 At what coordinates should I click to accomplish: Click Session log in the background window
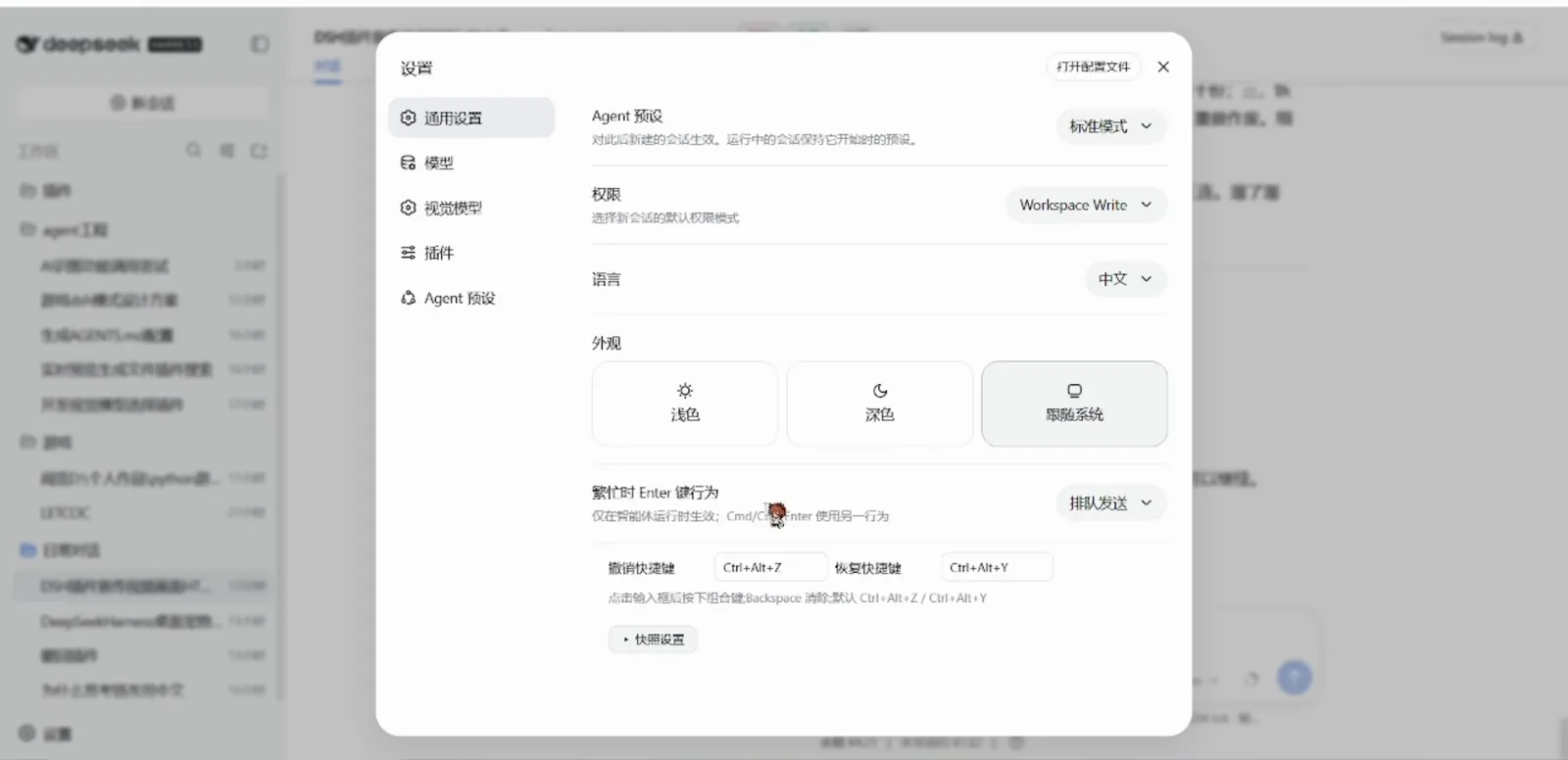pyautogui.click(x=1481, y=37)
